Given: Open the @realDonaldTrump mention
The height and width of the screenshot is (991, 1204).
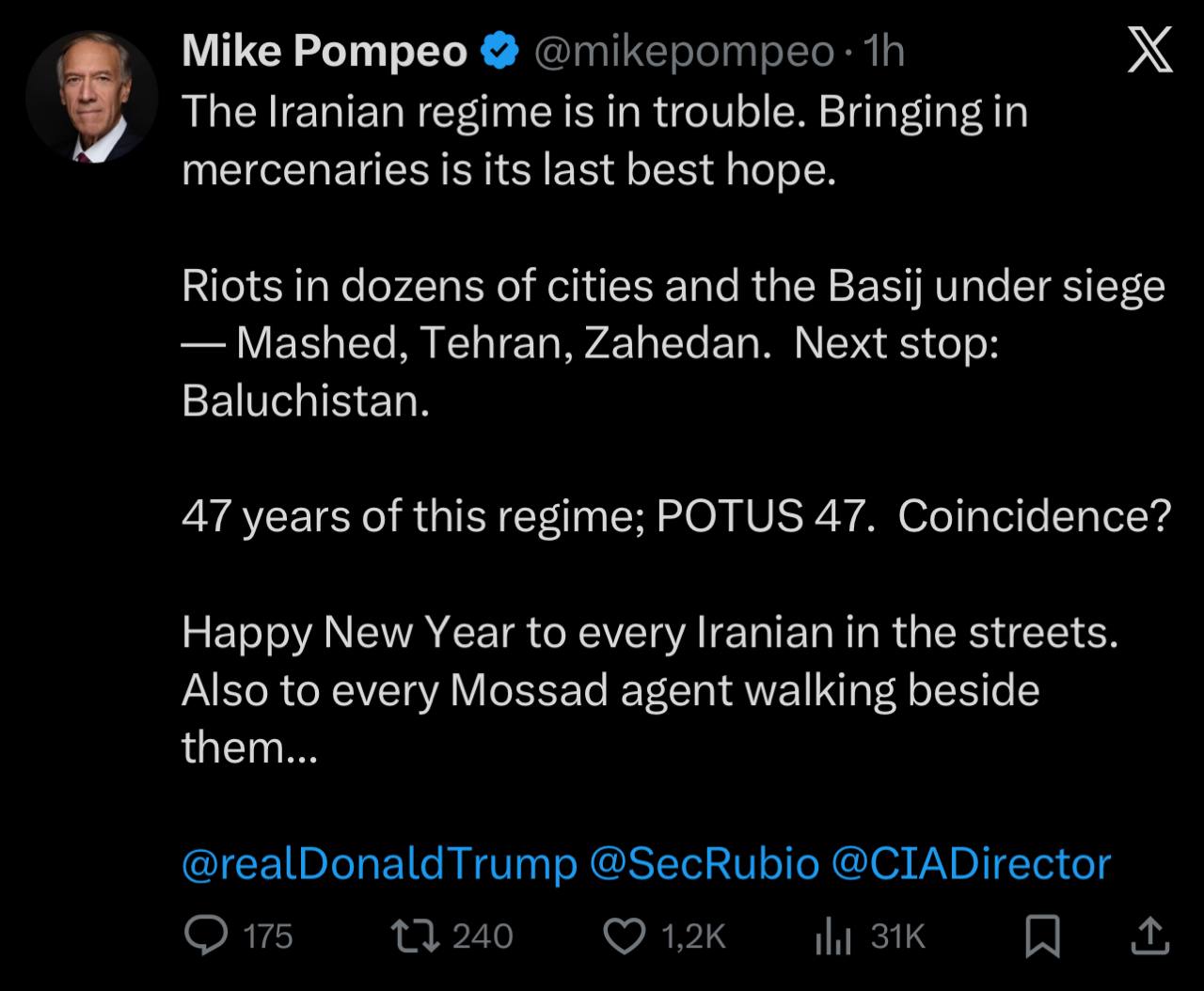Looking at the screenshot, I should (x=379, y=863).
